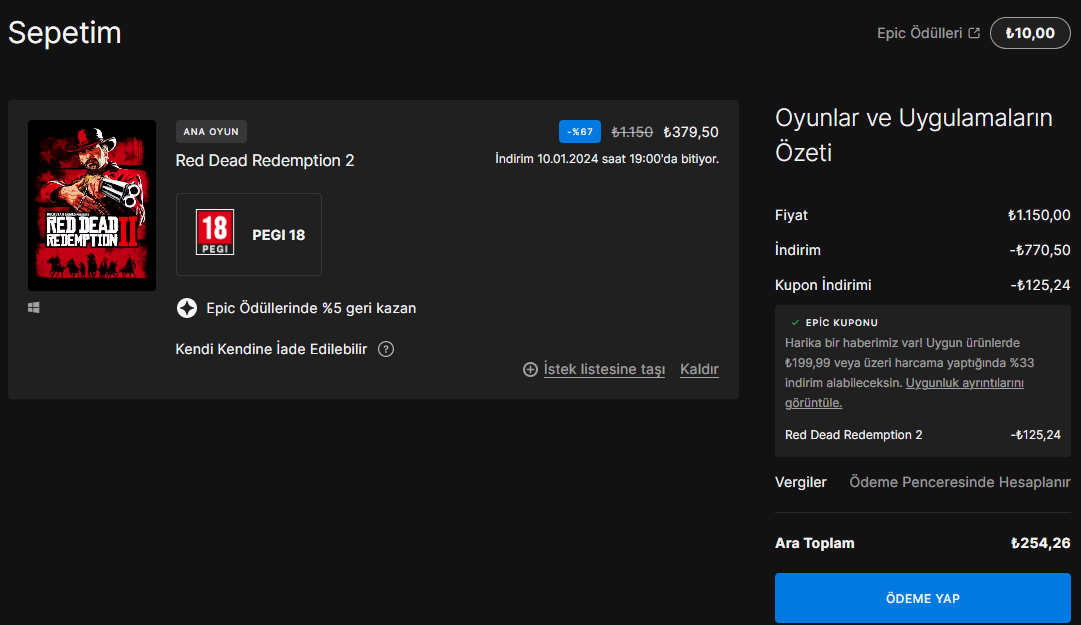Screen dimensions: 1081x625
Task: Remove the game with Kaldır
Action: tap(699, 369)
